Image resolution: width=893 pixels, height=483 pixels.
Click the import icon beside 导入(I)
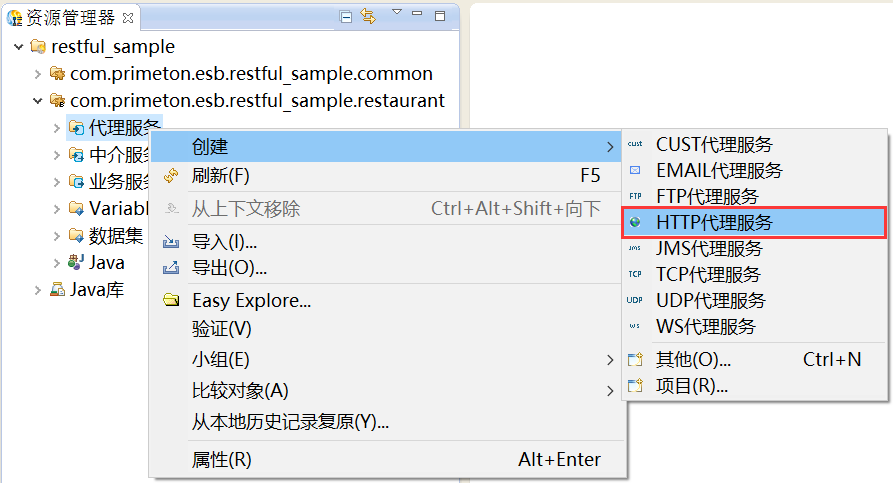[171, 242]
